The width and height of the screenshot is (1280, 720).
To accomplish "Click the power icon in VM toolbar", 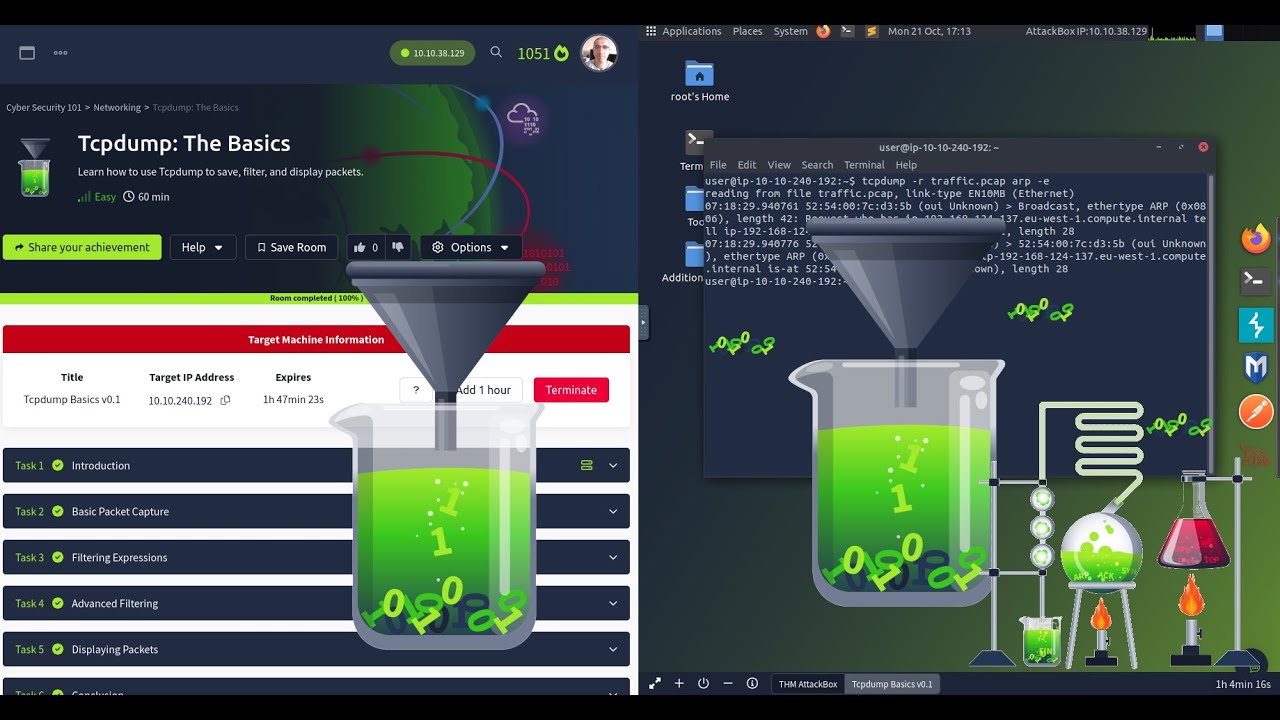I will coord(703,684).
